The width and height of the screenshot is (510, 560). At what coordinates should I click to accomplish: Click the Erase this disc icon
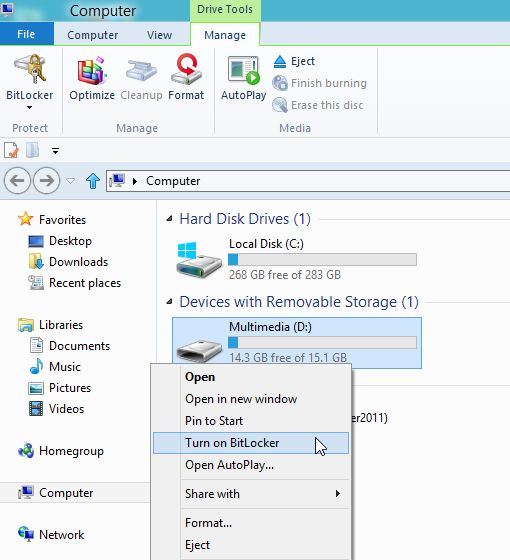pos(280,105)
